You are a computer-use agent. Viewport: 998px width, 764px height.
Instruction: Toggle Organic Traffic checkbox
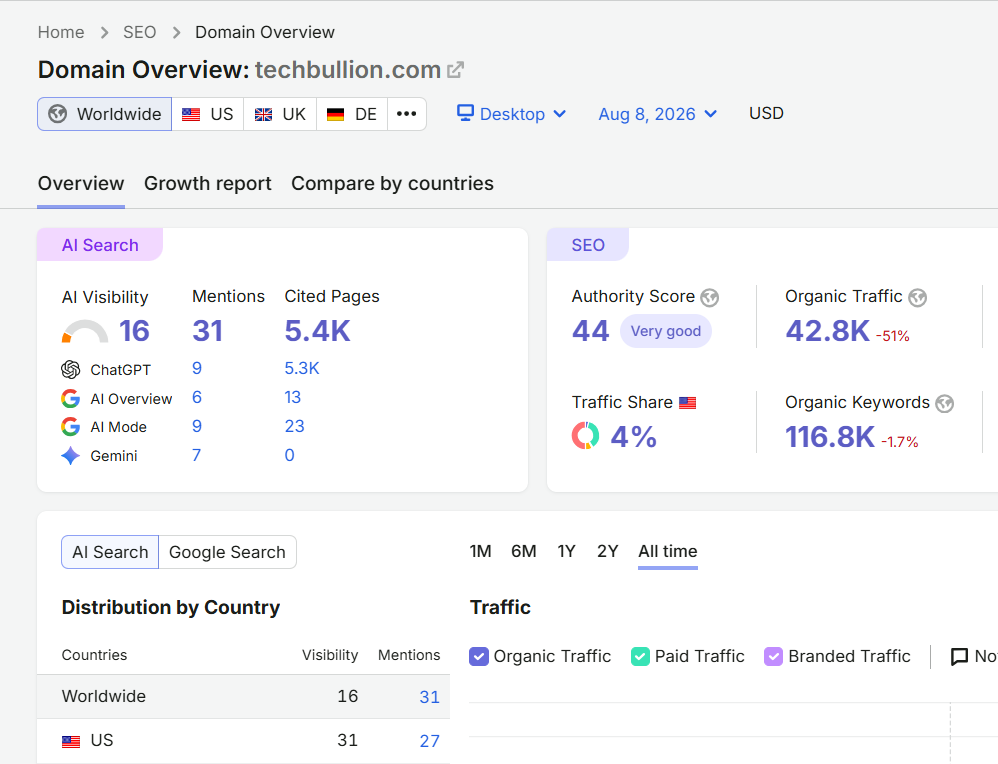479,656
